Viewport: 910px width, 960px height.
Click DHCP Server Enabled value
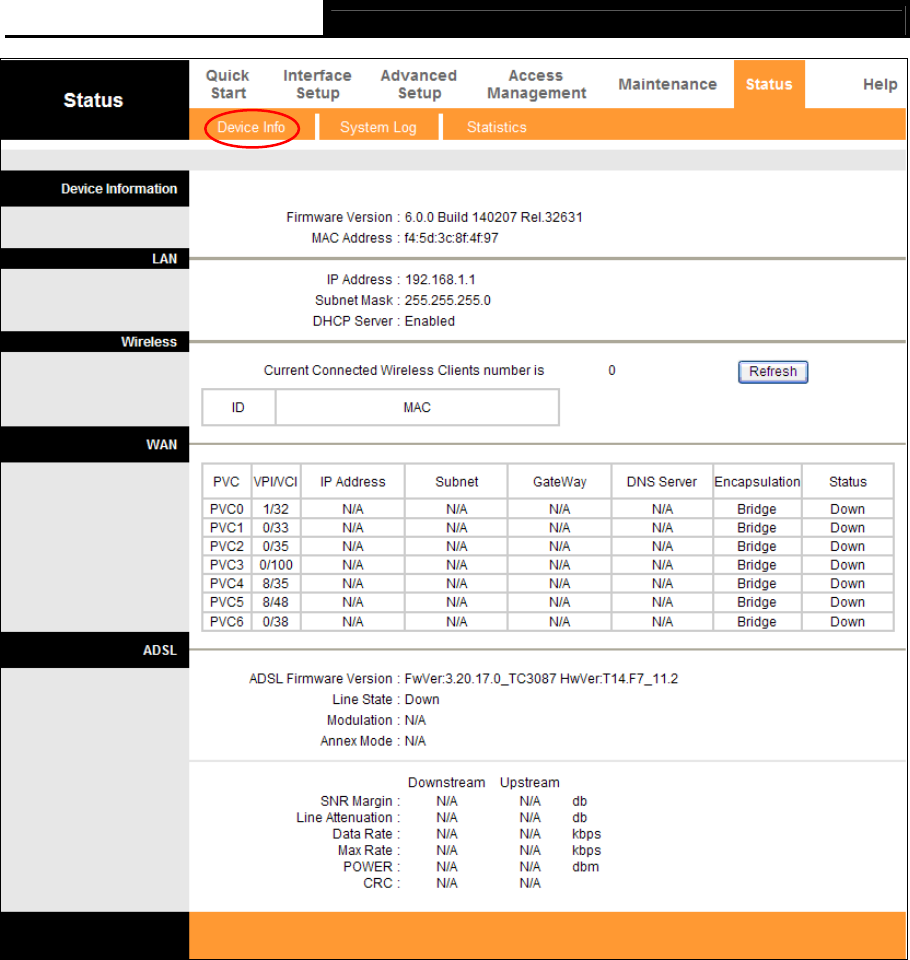429,321
